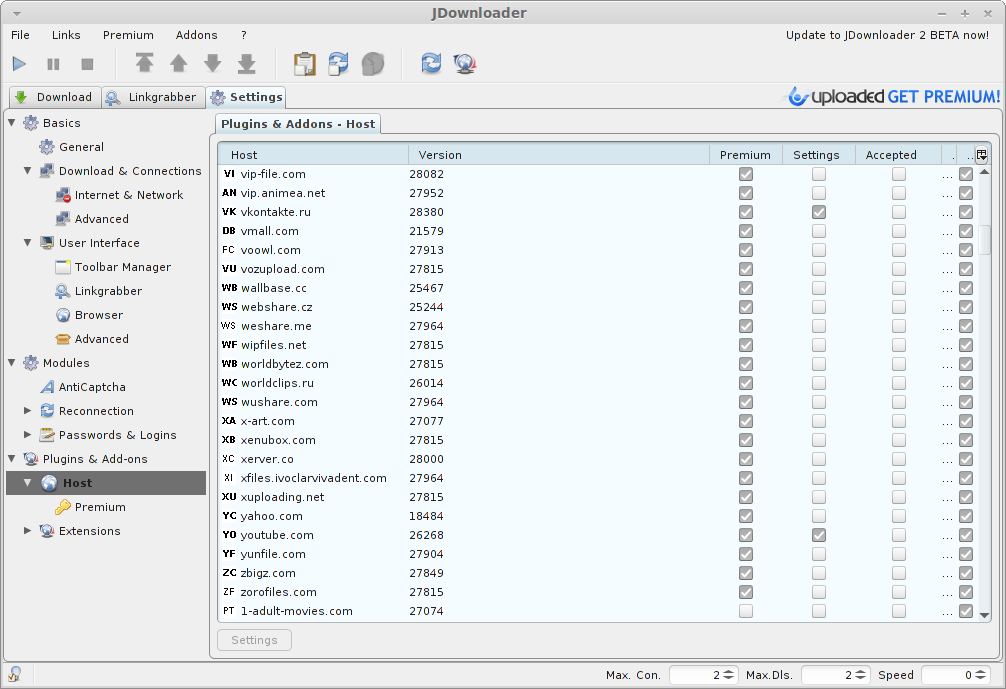1006x689 pixels.
Task: Open Toolbar Manager settings
Action: click(123, 267)
